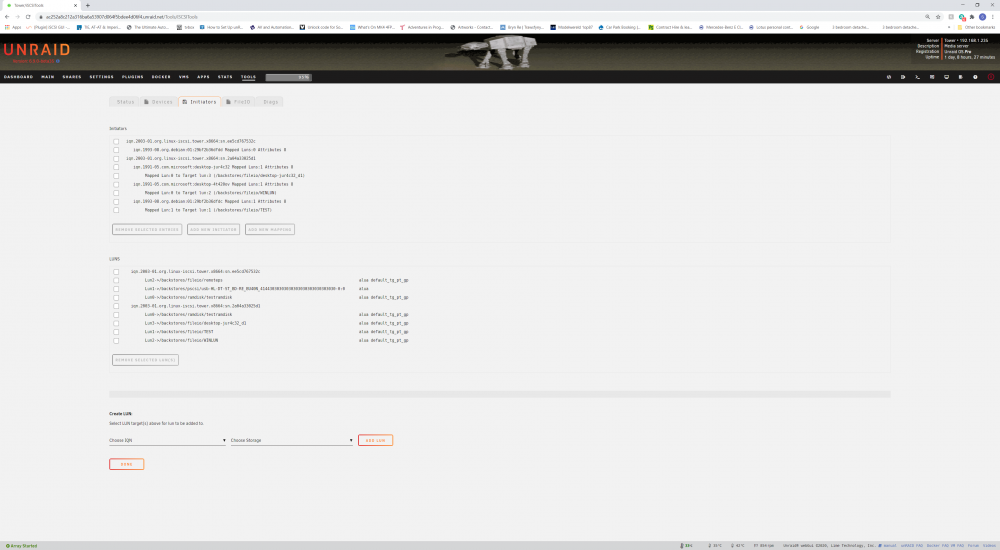
Task: Click the Unraid logo
Action: [37, 50]
